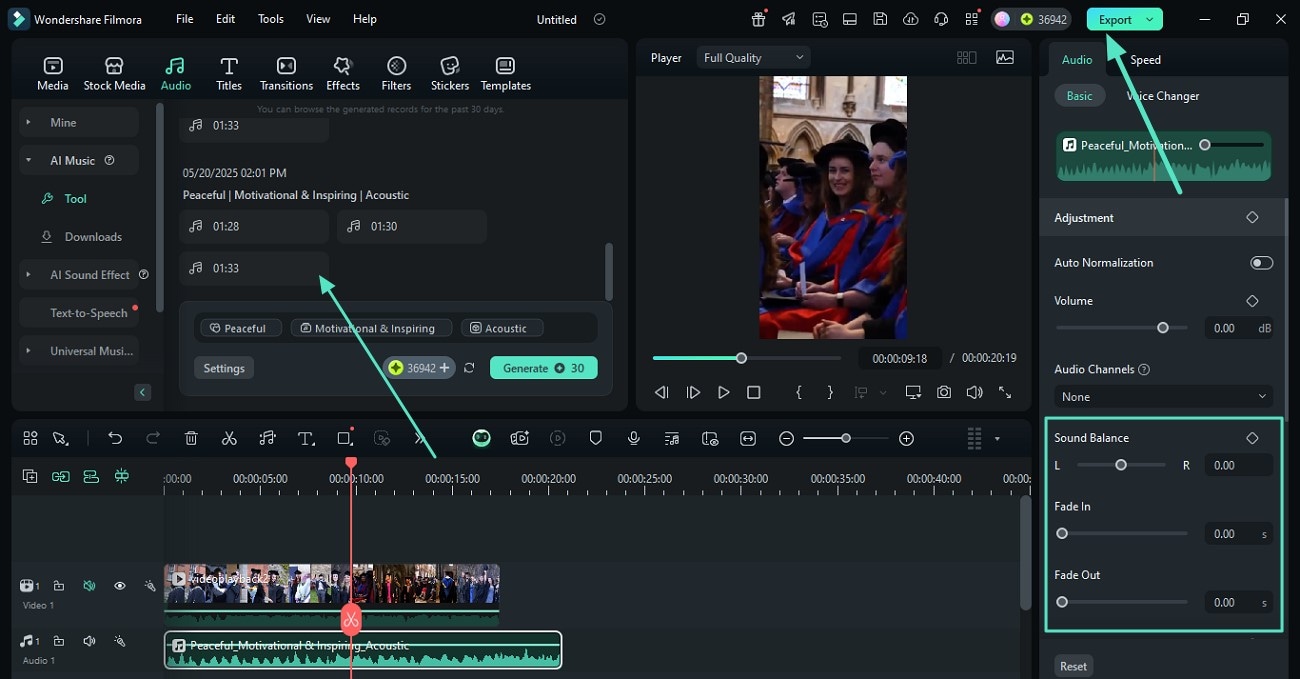Mute the Audio 1 track

(89, 641)
